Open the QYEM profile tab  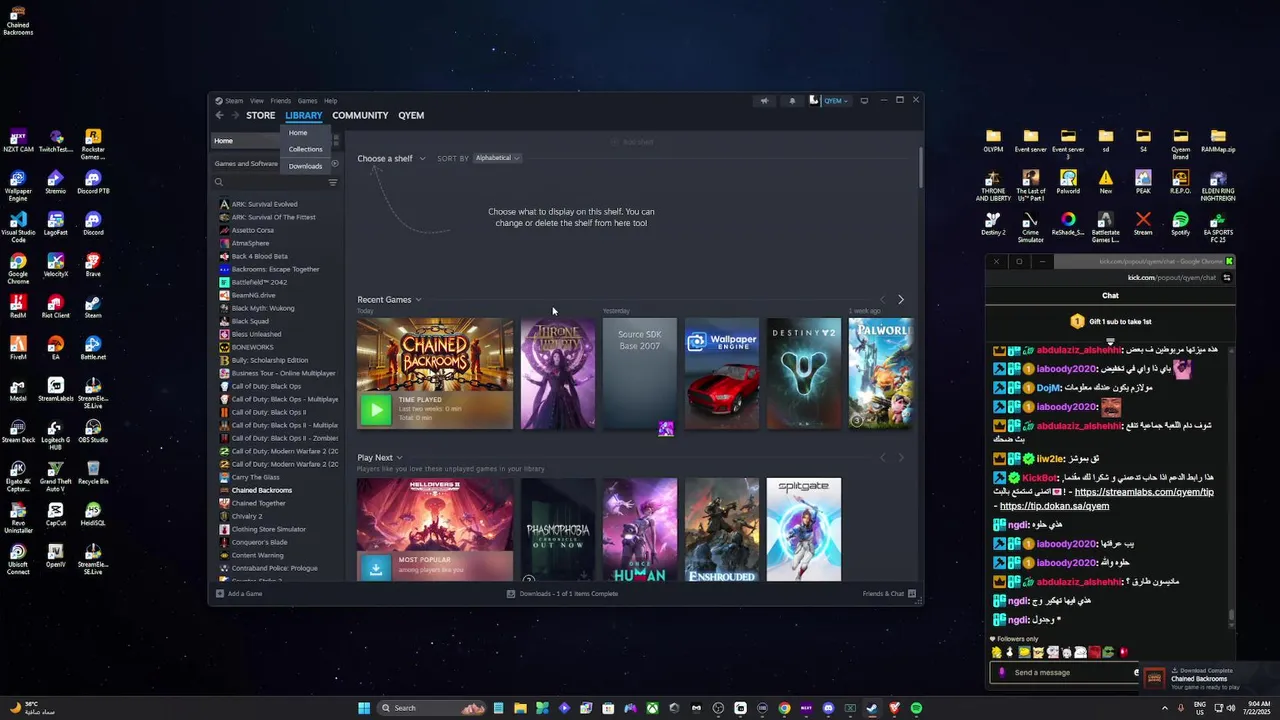[411, 115]
